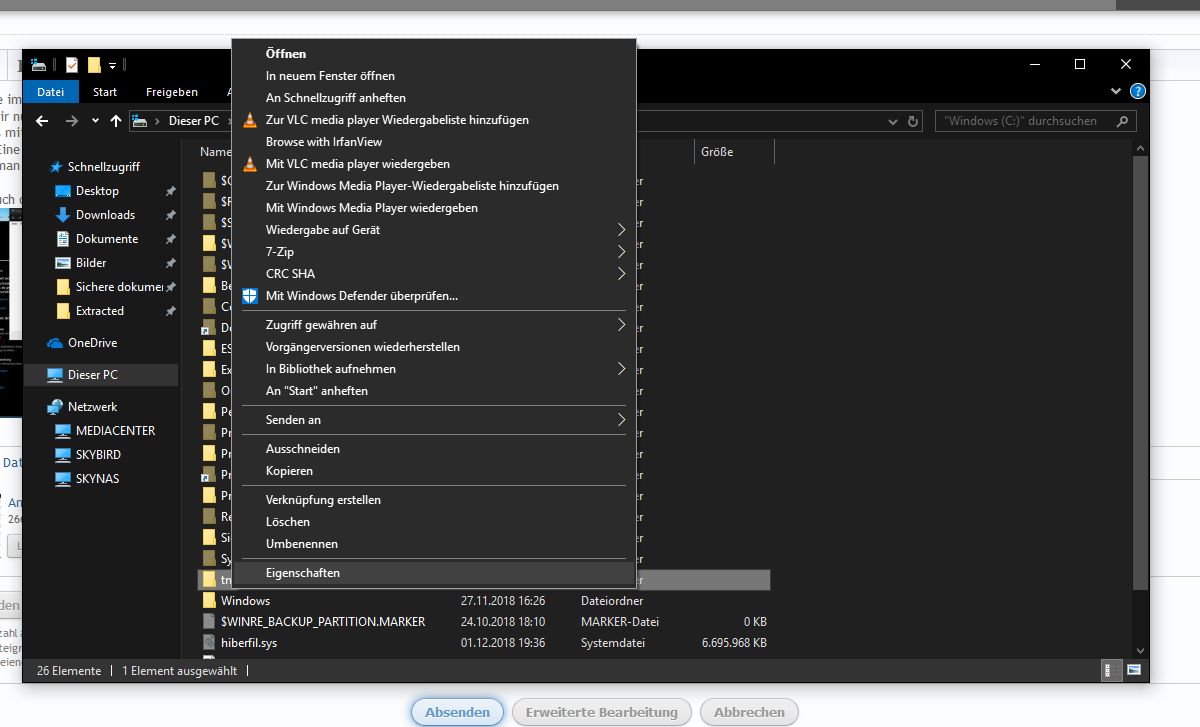Choose Ausschneiden in the context menu
The height and width of the screenshot is (727, 1200).
(x=433, y=449)
